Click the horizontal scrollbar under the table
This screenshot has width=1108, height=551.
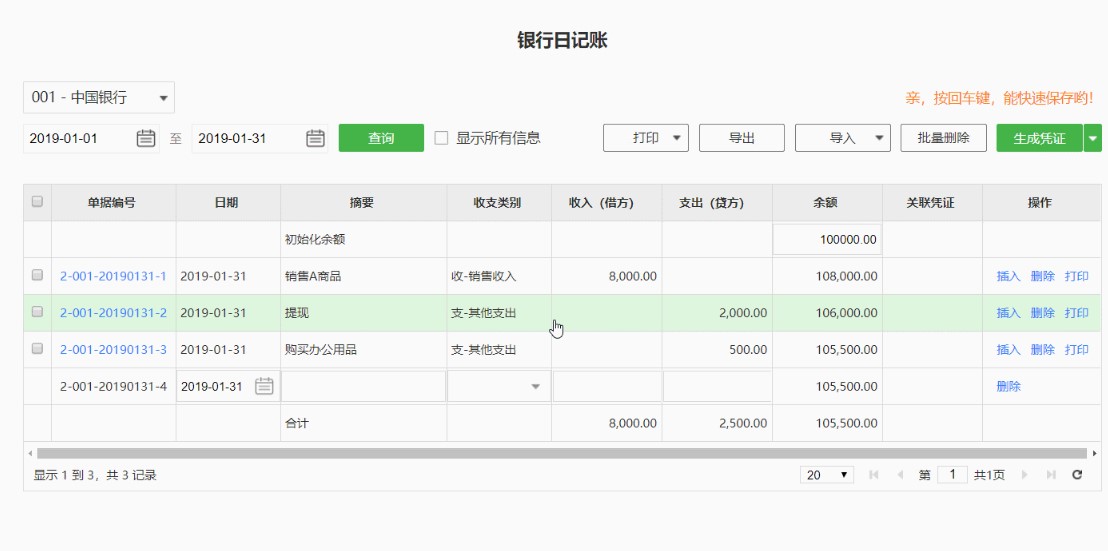[560, 453]
